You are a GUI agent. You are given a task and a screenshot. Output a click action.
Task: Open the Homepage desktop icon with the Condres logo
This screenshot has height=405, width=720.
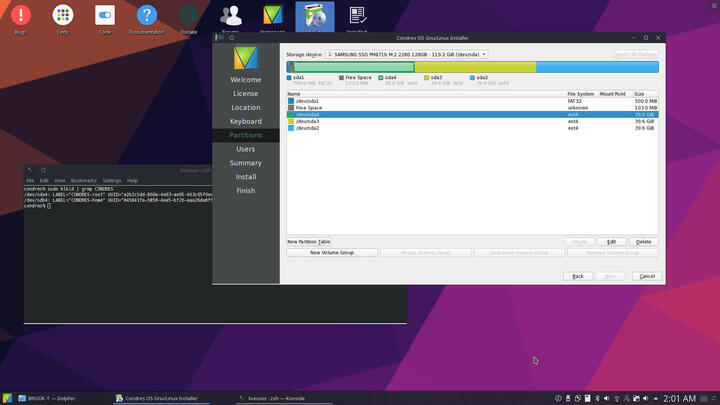[x=273, y=18]
